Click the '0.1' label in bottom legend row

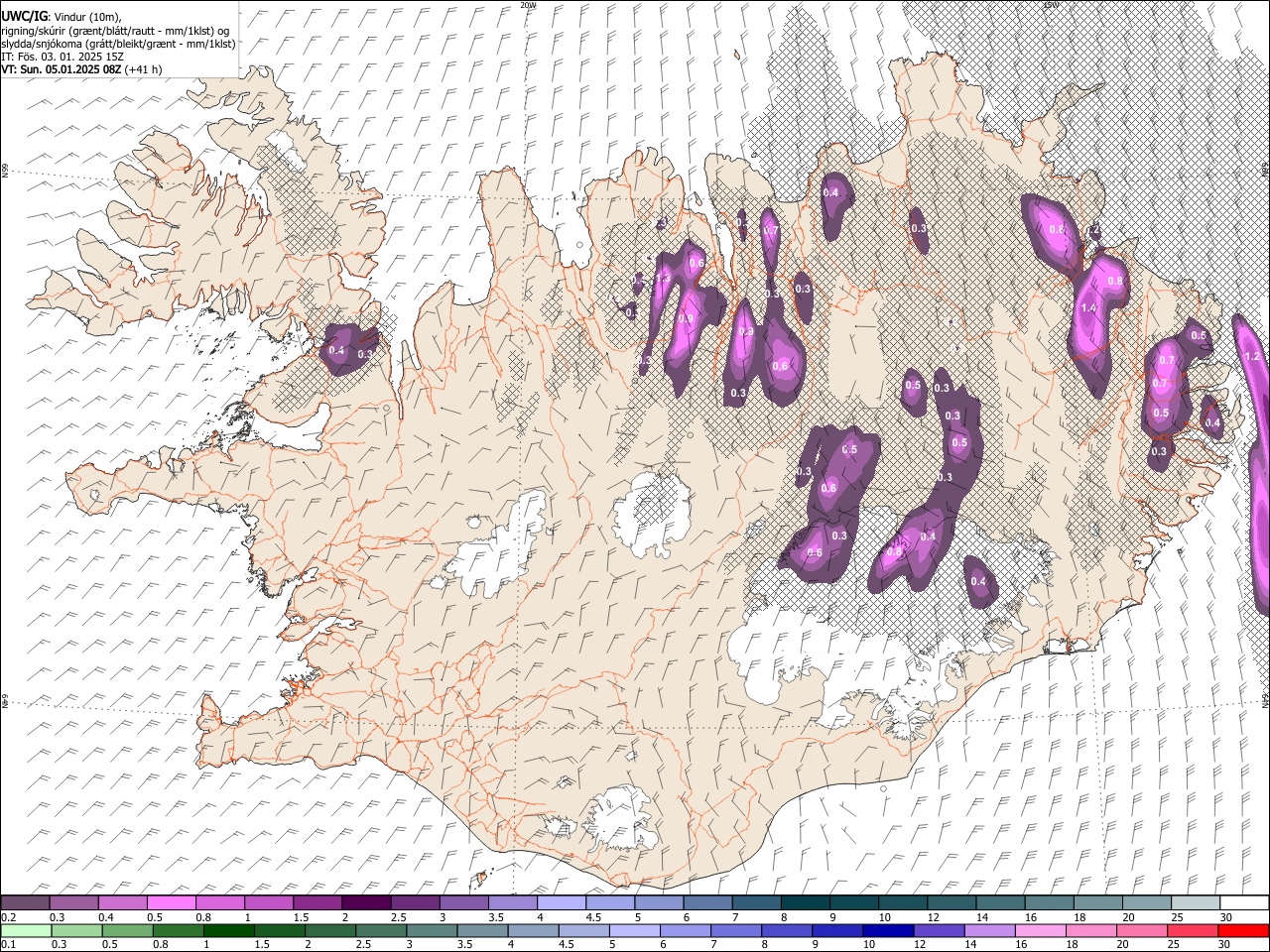(x=8, y=945)
